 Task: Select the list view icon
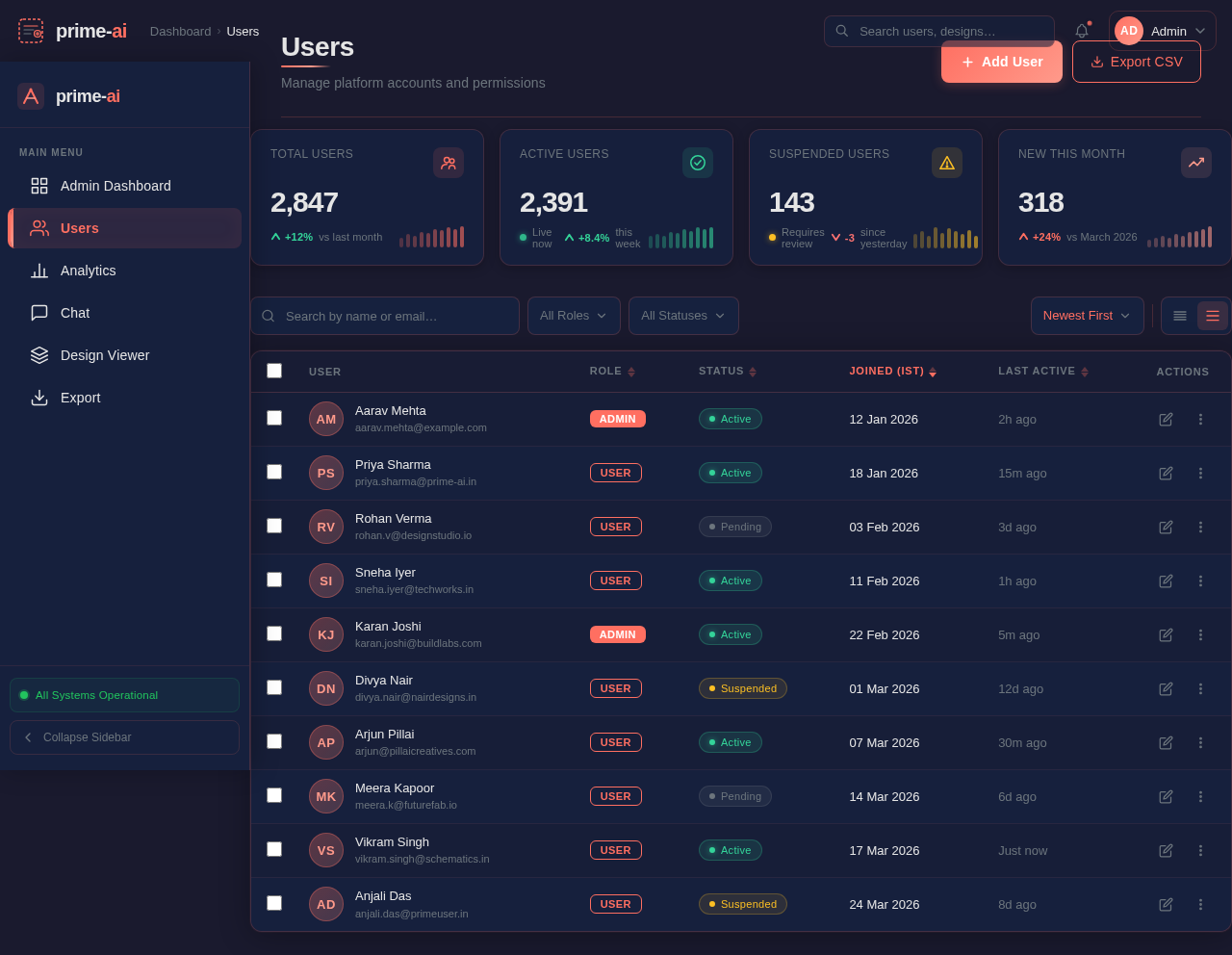click(x=1180, y=315)
